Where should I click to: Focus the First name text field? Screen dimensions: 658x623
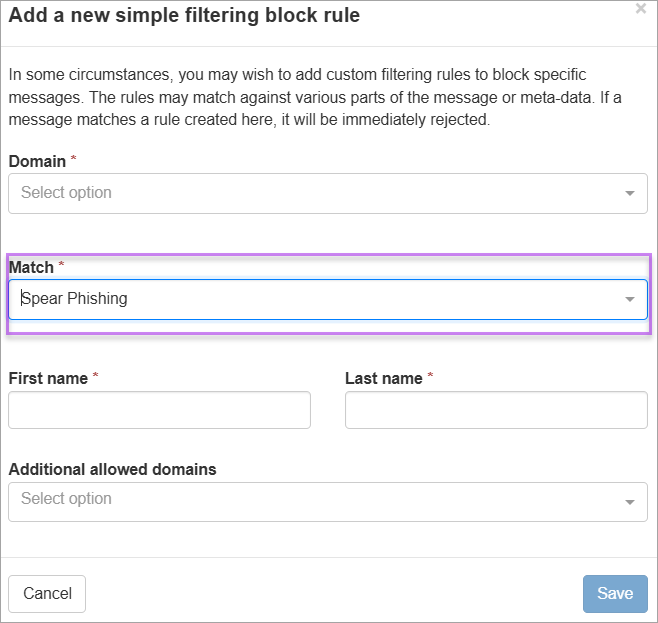tap(159, 410)
